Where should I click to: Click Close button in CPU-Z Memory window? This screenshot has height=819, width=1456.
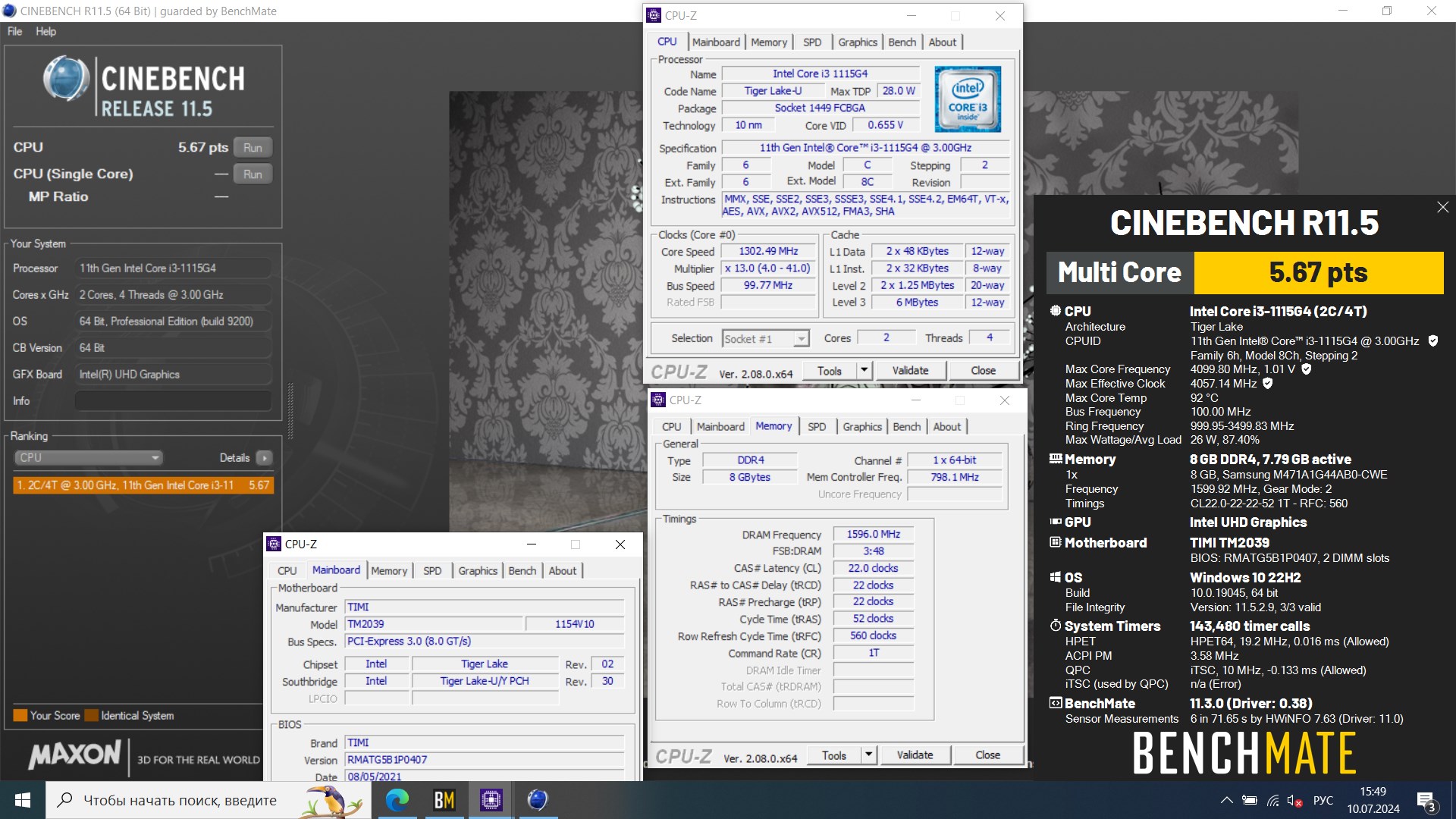[x=987, y=755]
